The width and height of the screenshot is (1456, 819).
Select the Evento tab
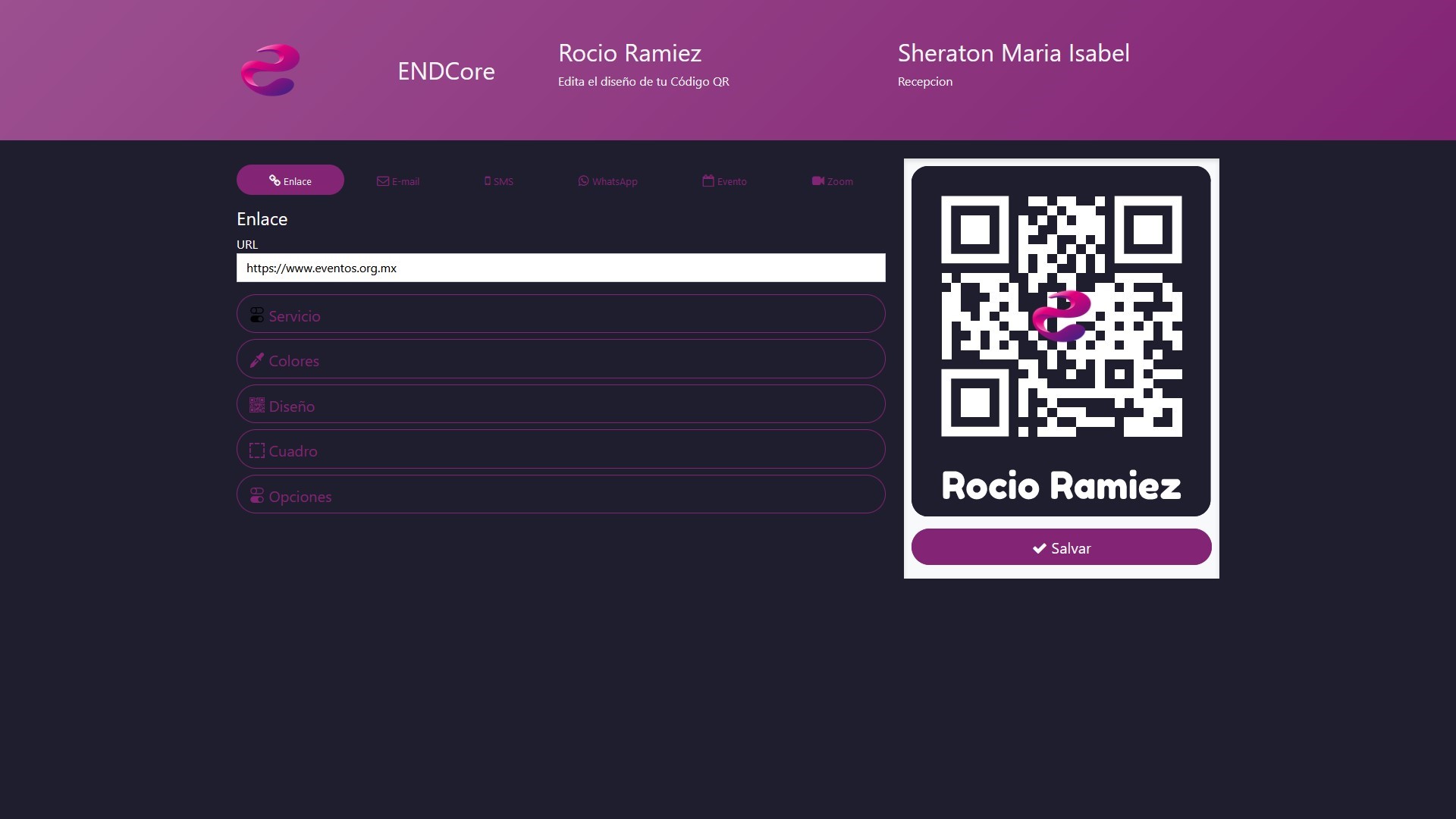pos(724,181)
